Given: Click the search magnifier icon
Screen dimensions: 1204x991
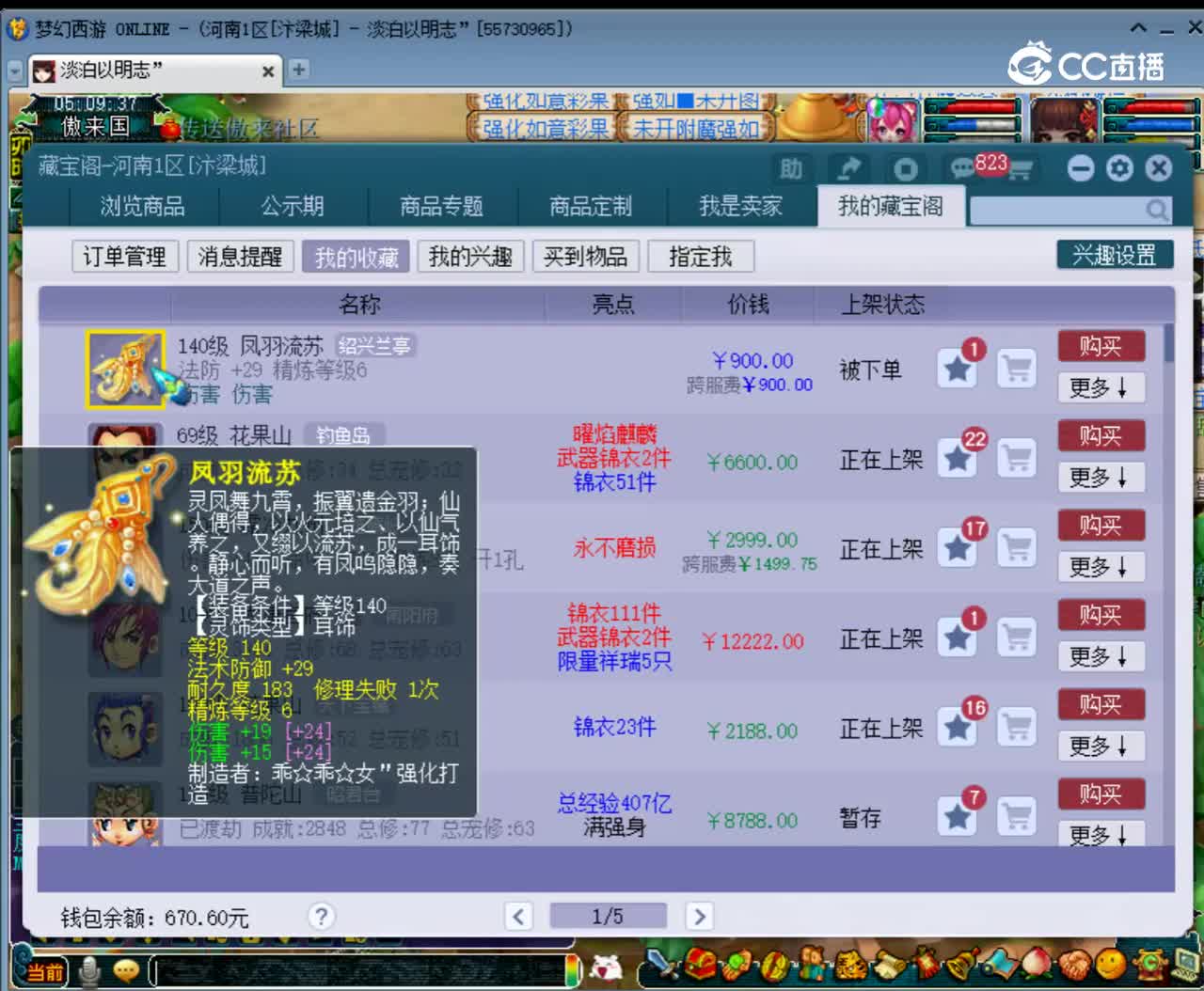Looking at the screenshot, I should tap(1157, 210).
